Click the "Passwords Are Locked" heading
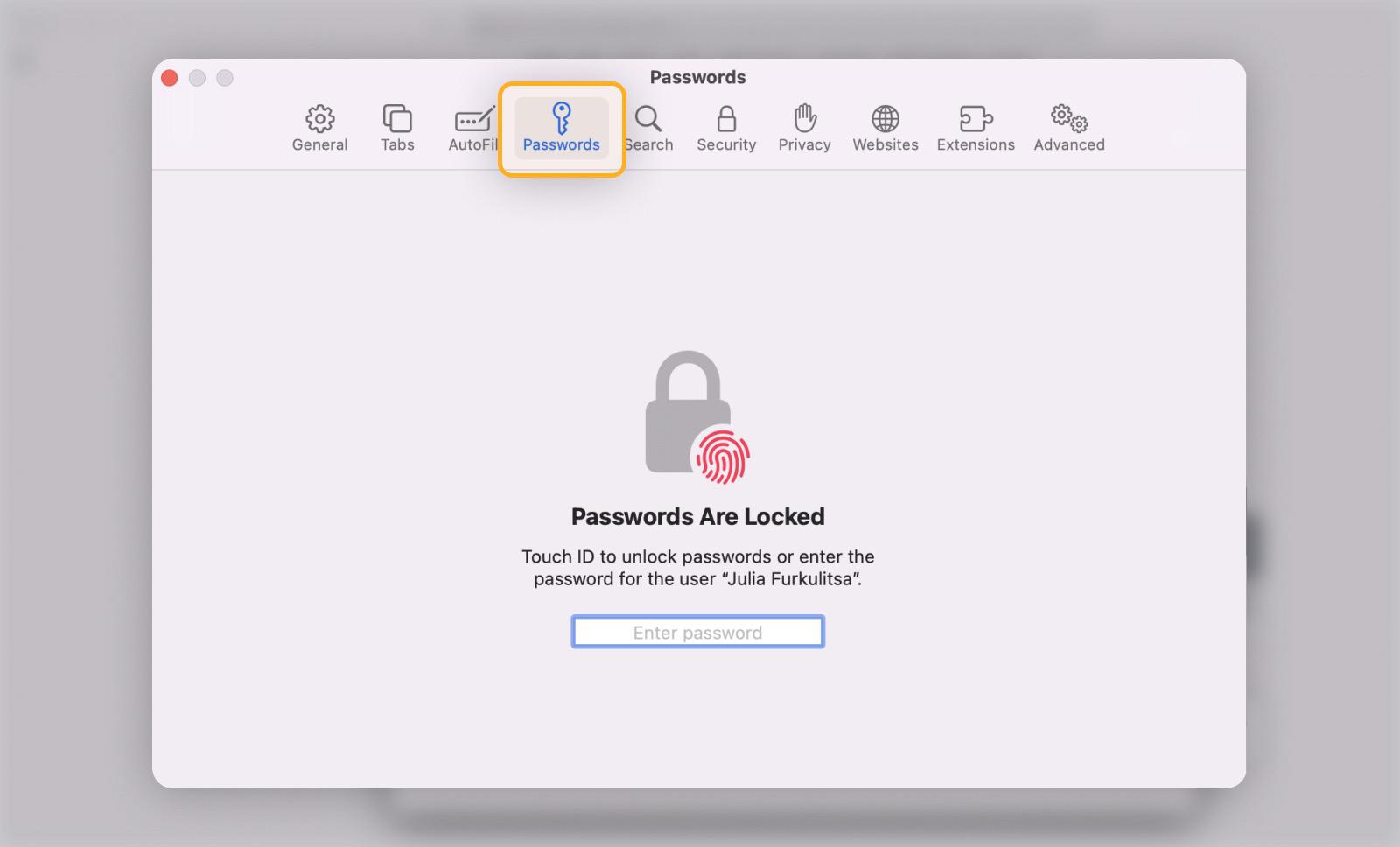Viewport: 1400px width, 847px height. tap(697, 517)
